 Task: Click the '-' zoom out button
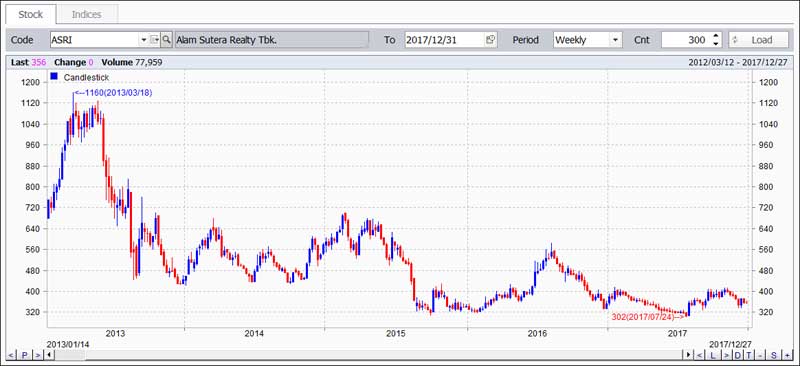click(760, 355)
